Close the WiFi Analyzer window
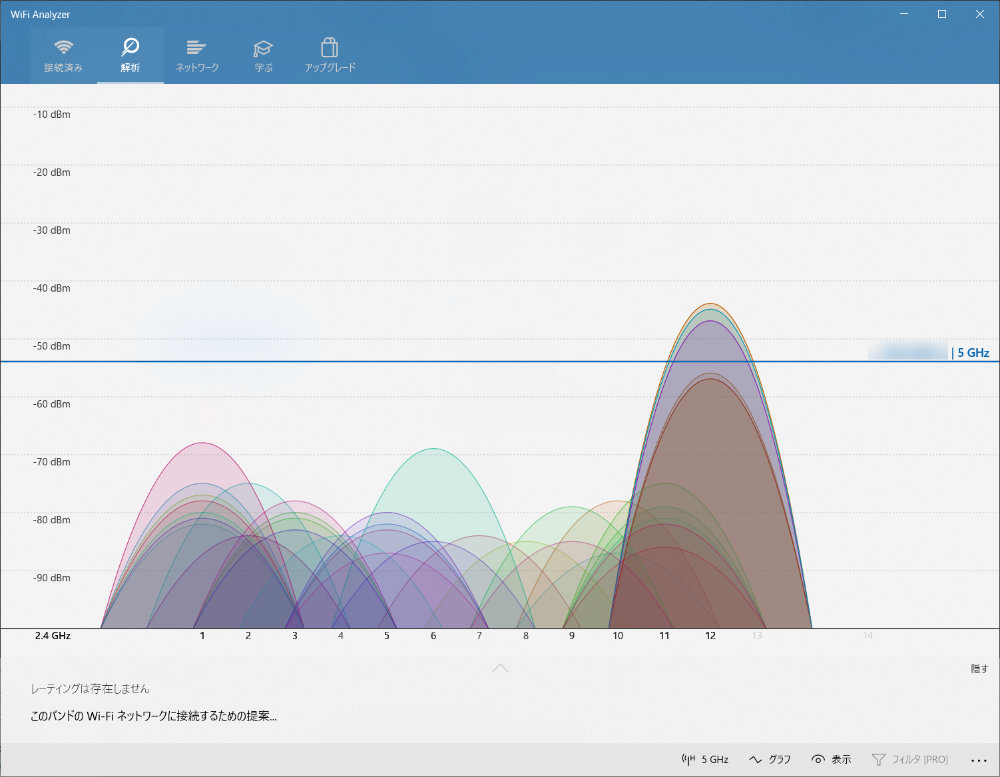 [x=980, y=13]
